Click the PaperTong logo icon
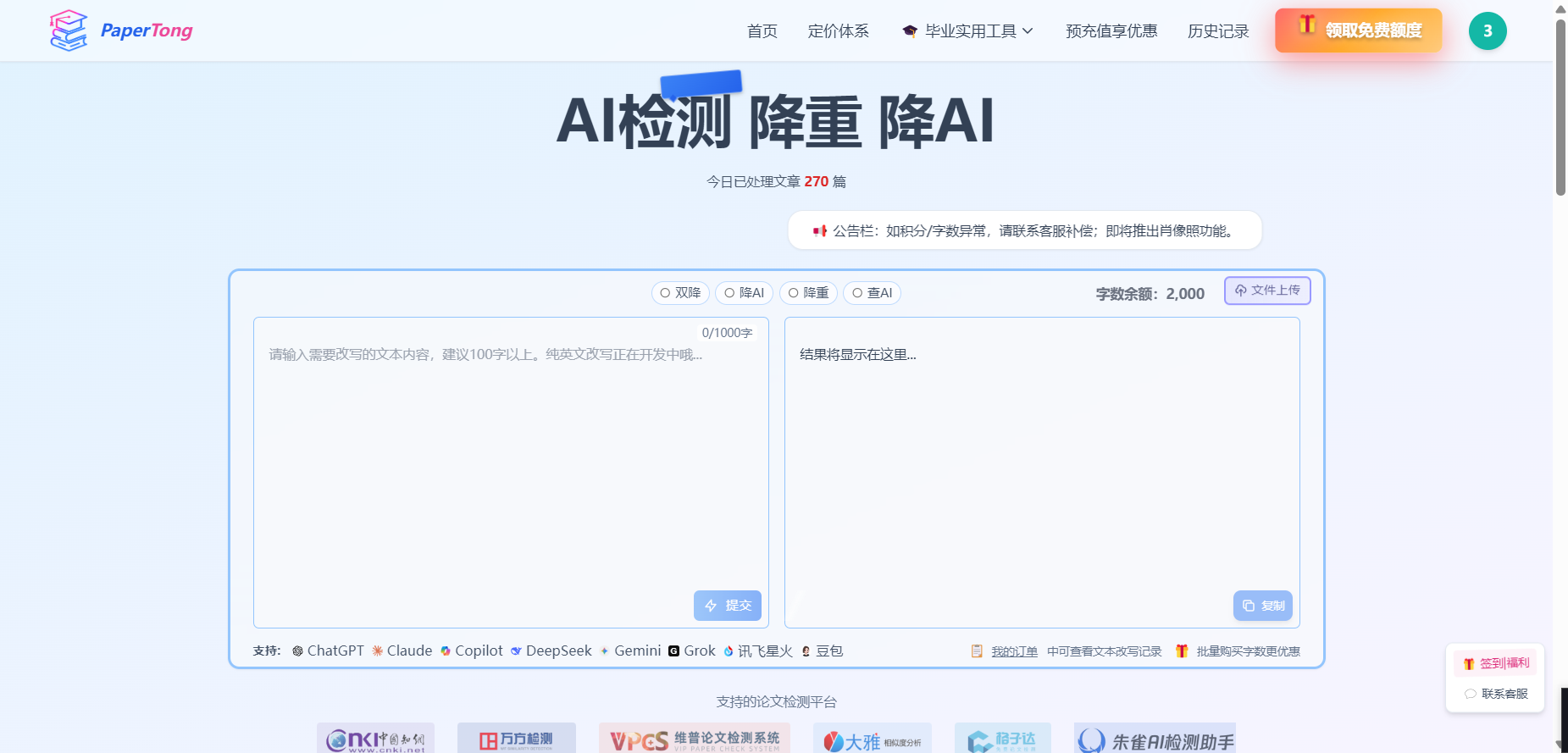This screenshot has height=753, width=1568. (69, 30)
